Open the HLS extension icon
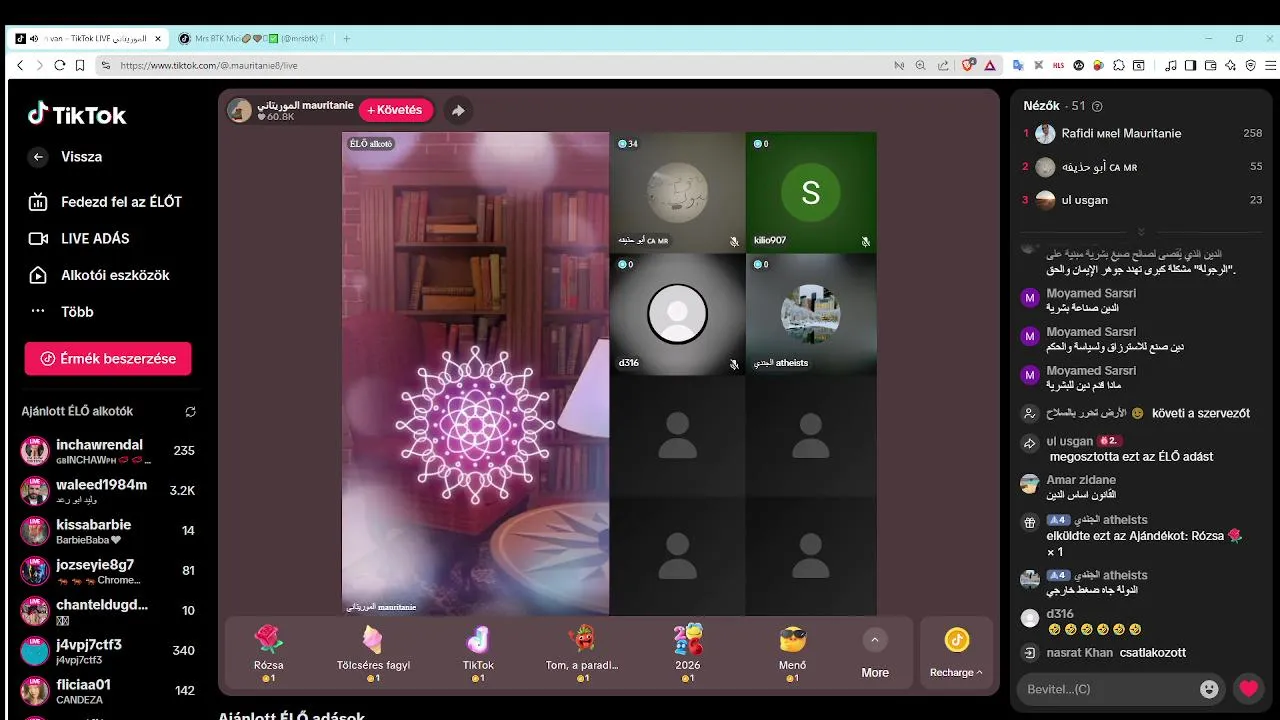1280x720 pixels. click(1059, 65)
